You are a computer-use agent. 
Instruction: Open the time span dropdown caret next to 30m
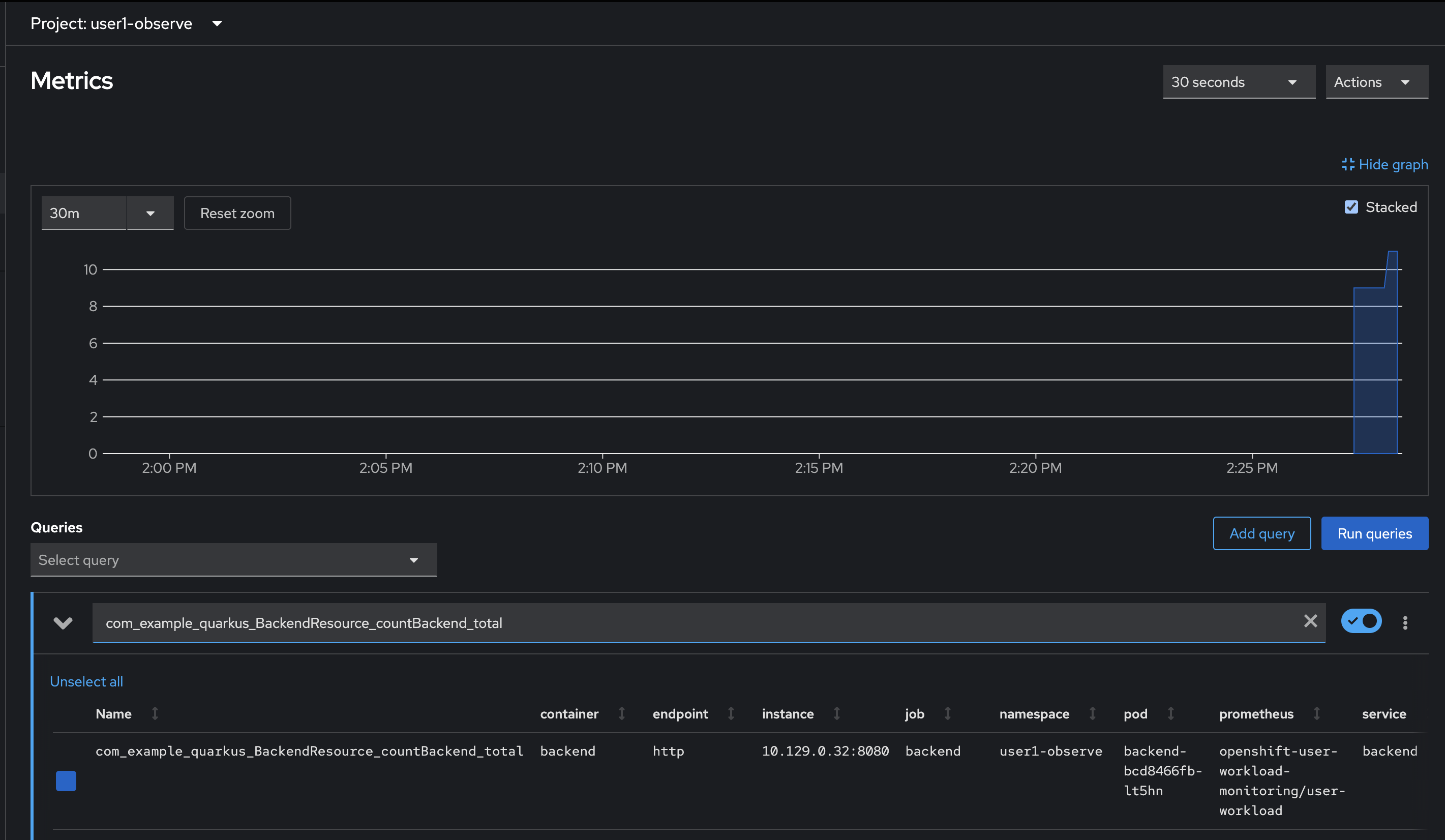point(150,213)
